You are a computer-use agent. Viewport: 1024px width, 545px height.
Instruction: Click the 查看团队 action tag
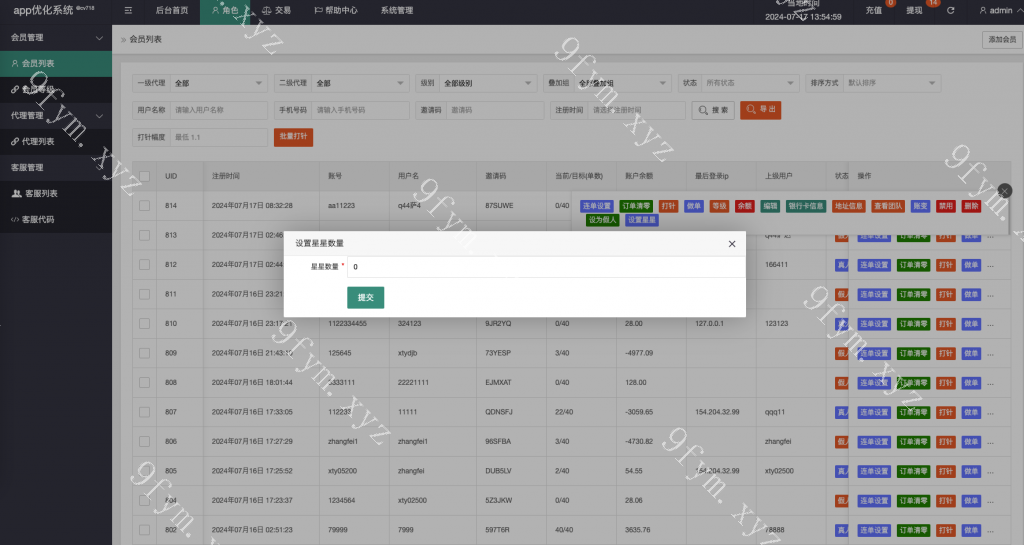click(888, 206)
